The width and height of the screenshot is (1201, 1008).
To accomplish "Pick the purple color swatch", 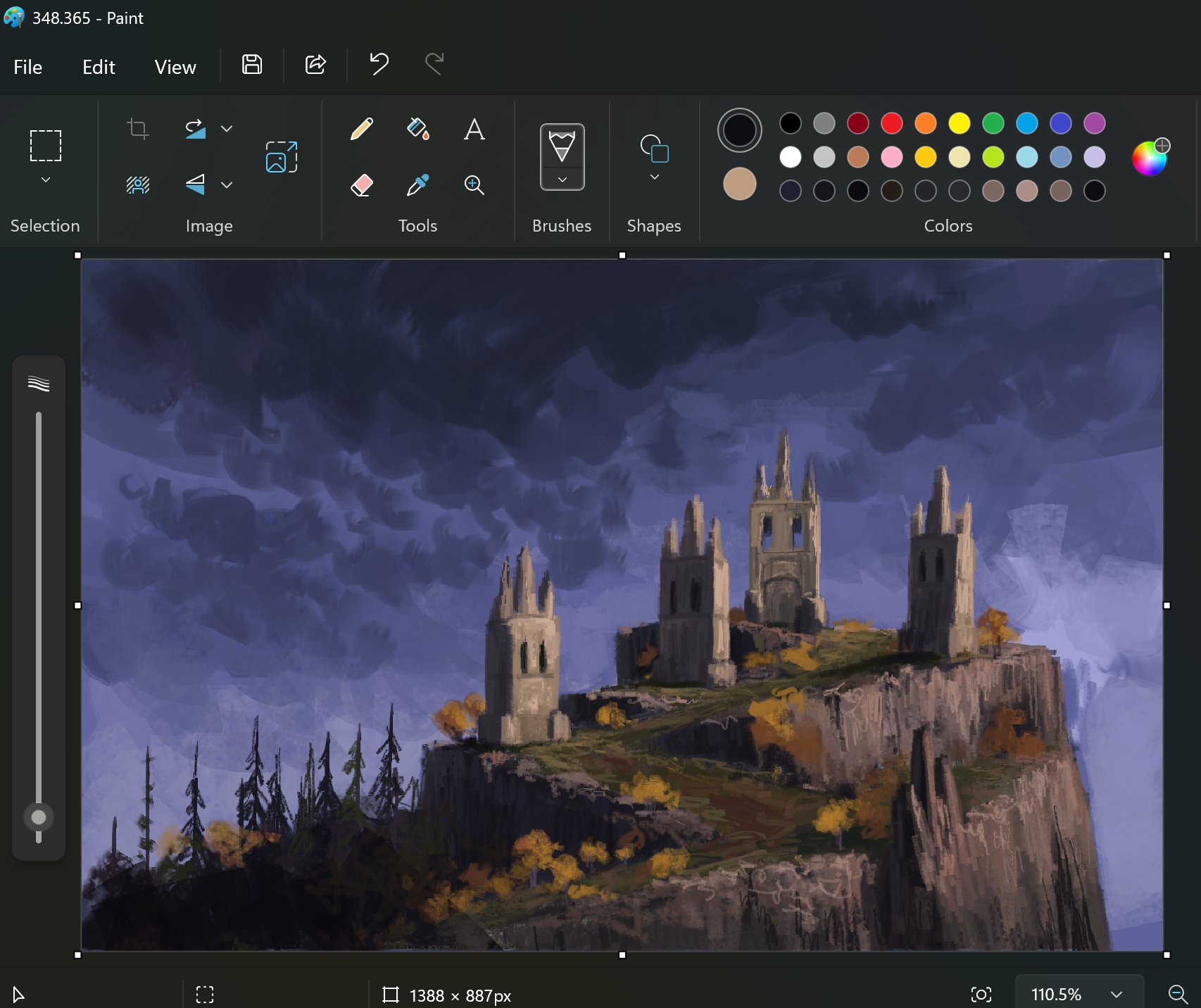I will [1095, 123].
